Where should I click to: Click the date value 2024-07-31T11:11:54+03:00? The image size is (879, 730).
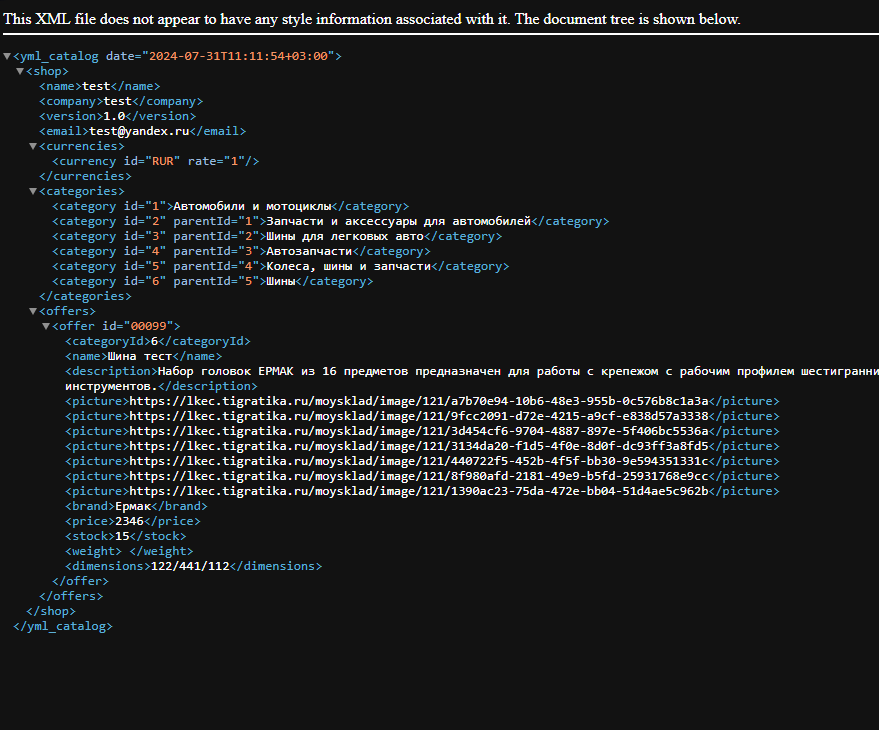(x=238, y=56)
